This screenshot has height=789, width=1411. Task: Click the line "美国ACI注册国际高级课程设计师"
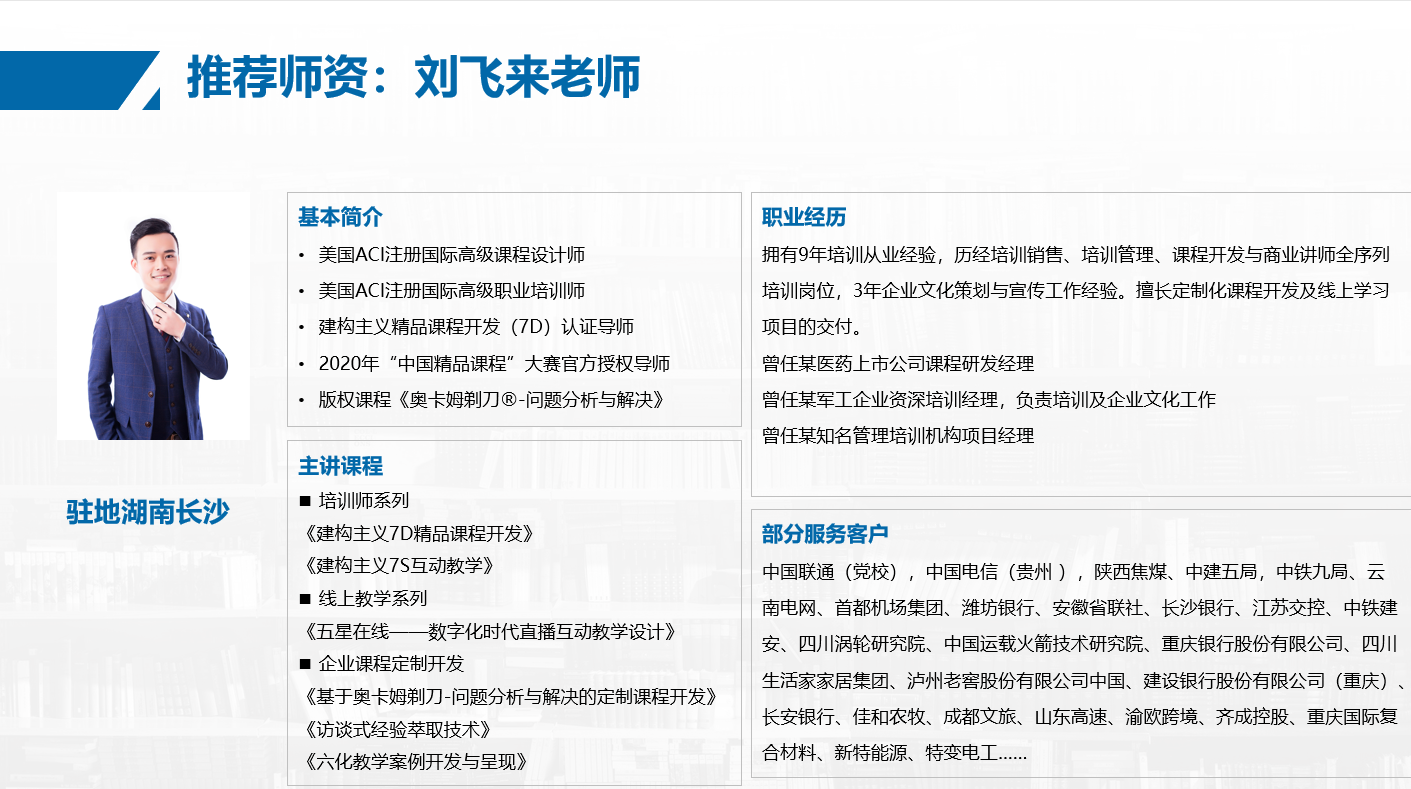pos(451,255)
